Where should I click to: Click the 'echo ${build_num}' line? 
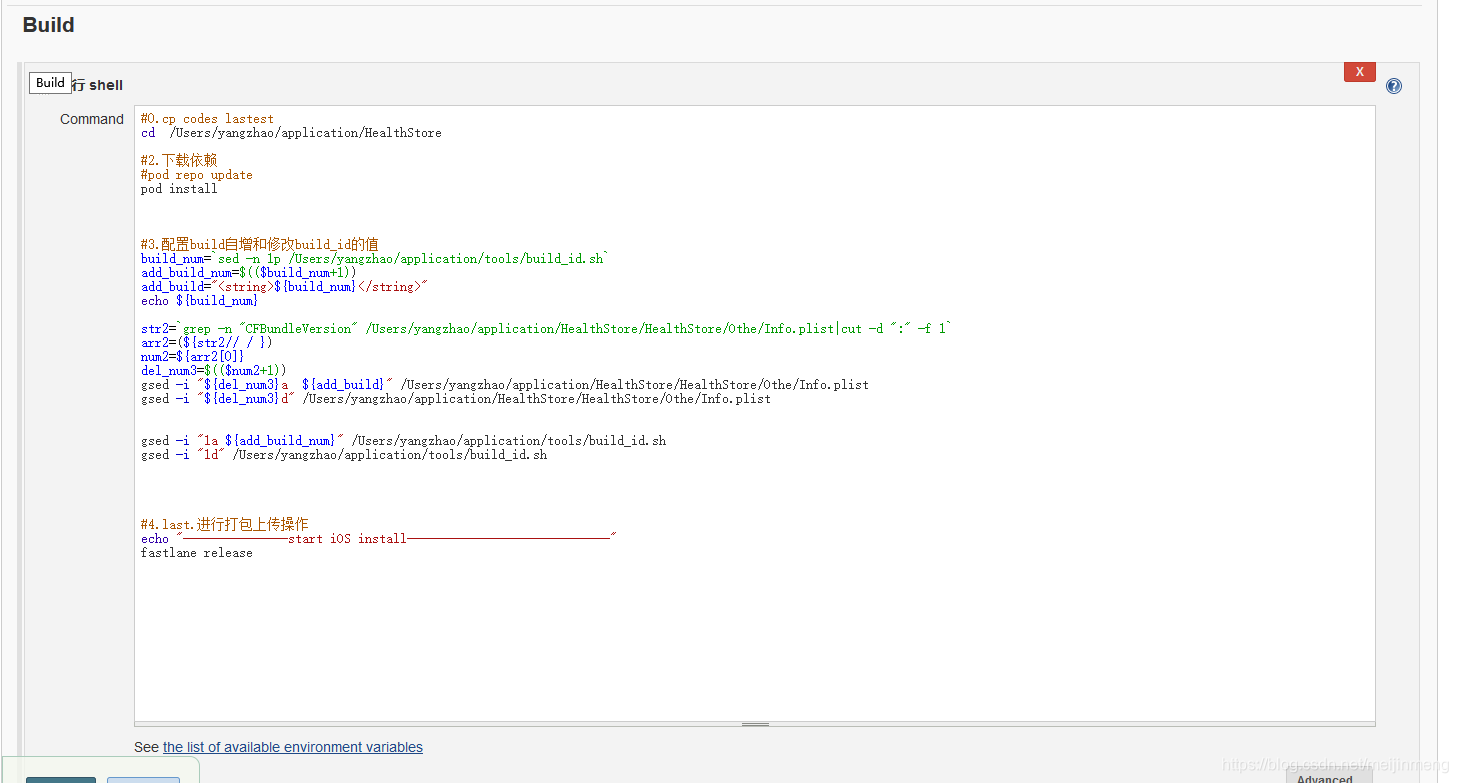[x=200, y=301]
